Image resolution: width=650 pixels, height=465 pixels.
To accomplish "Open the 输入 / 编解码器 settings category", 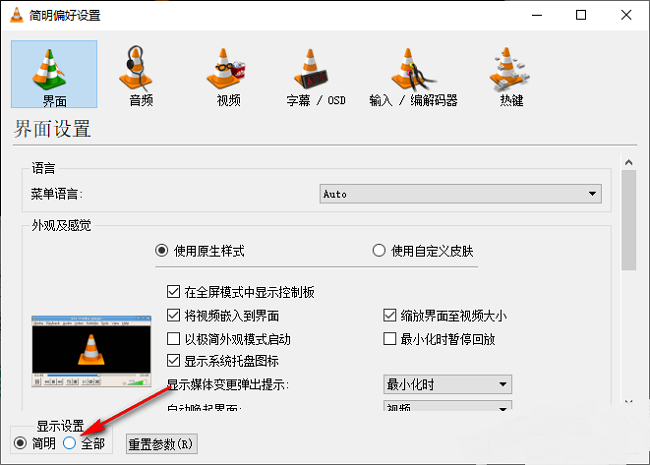I will 413,76.
